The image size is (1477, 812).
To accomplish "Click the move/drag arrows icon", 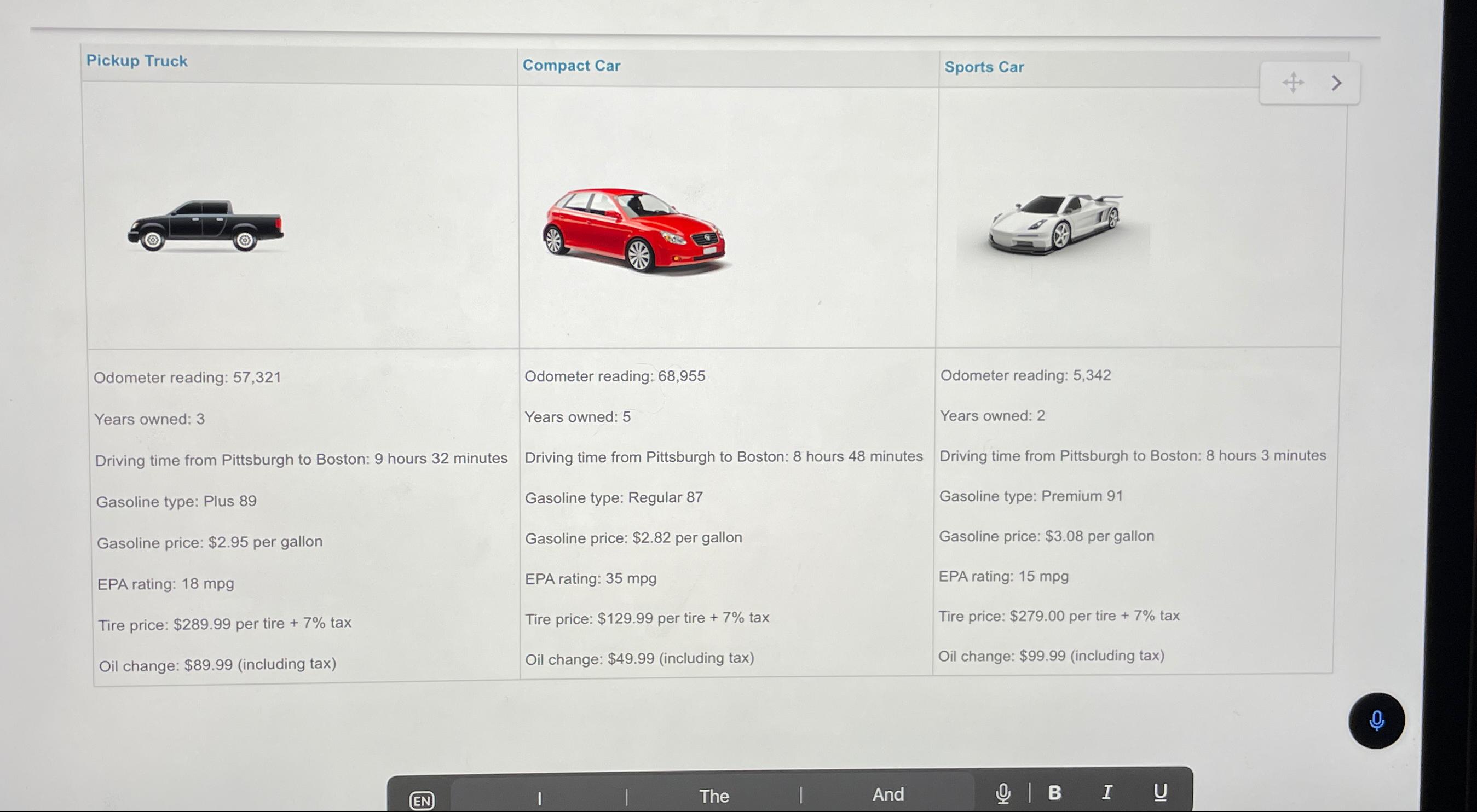I will point(1293,83).
